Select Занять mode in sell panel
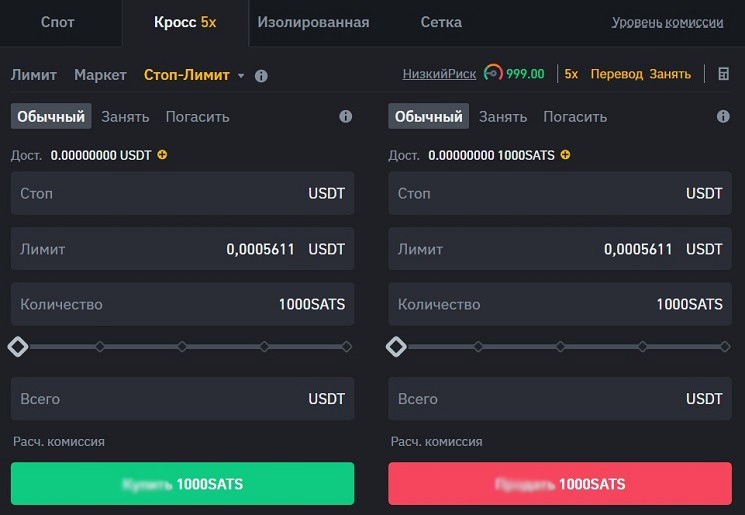745x515 pixels. tap(503, 117)
